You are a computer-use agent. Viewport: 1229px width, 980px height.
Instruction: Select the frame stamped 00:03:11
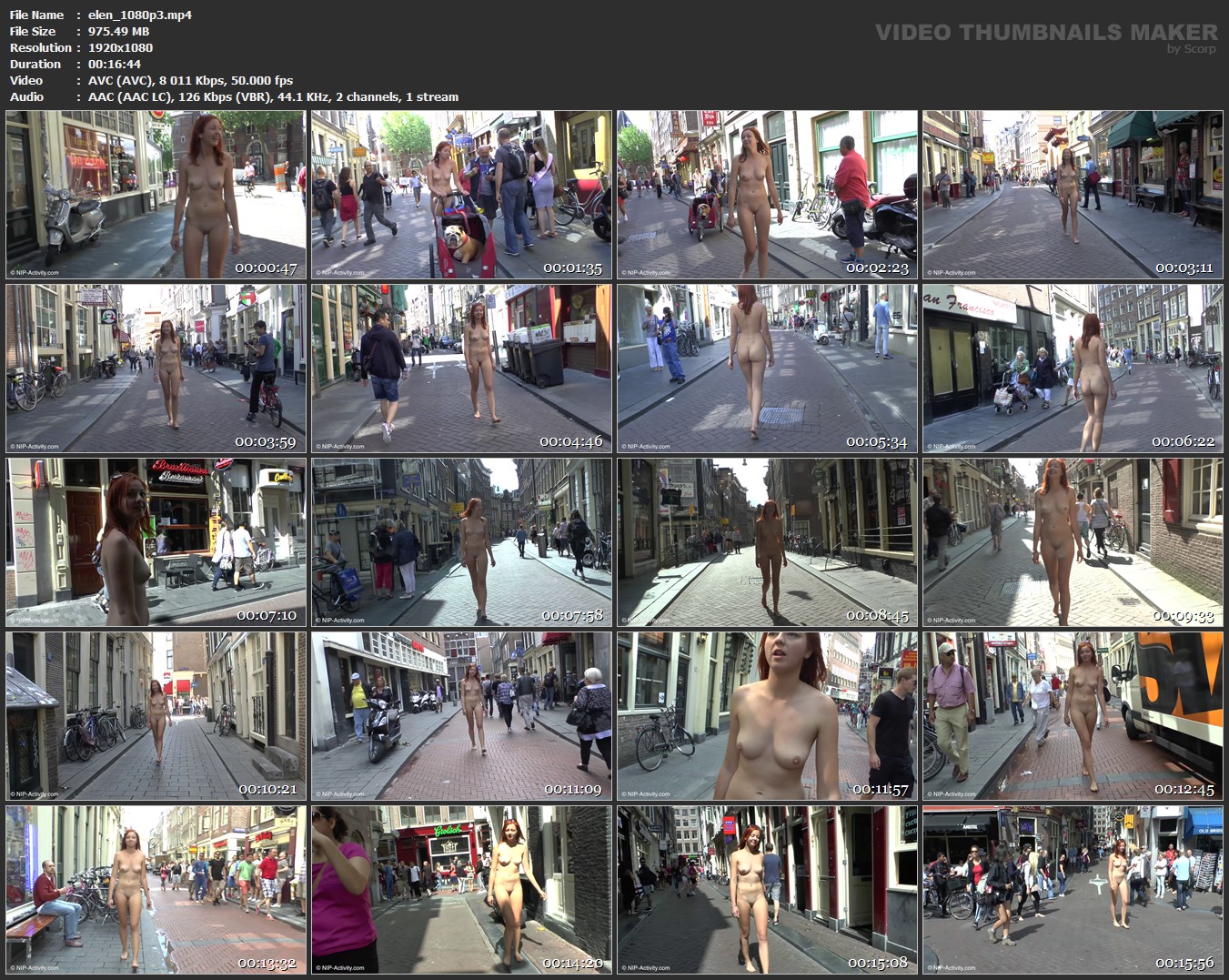coord(1073,195)
